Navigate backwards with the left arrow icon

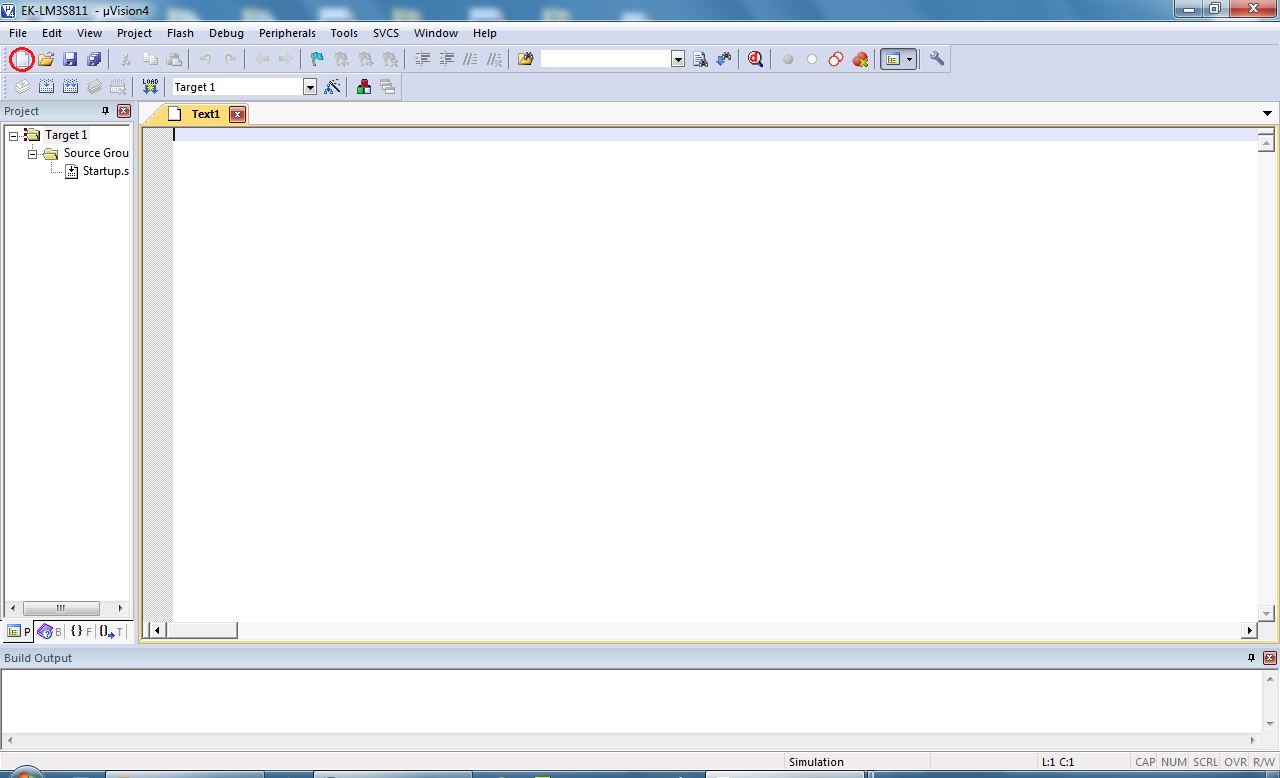(262, 59)
